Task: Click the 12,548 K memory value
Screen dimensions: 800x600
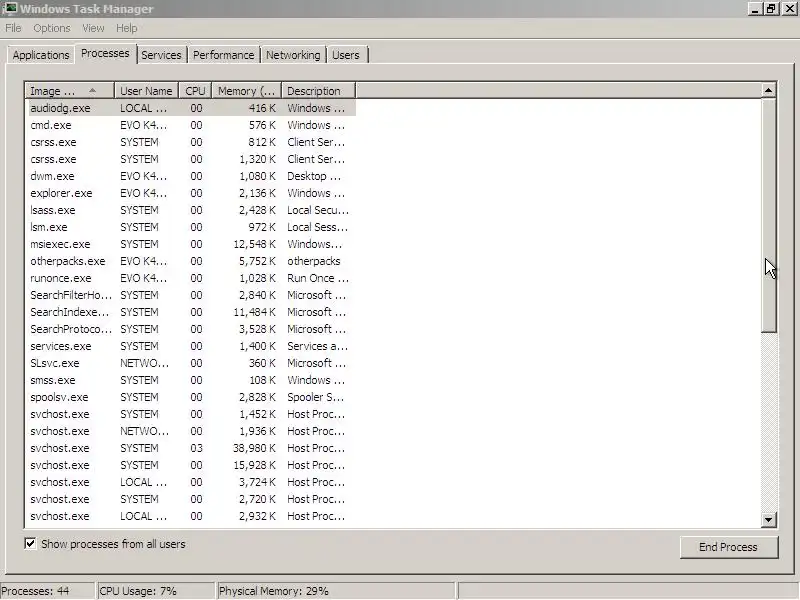Action: point(255,244)
